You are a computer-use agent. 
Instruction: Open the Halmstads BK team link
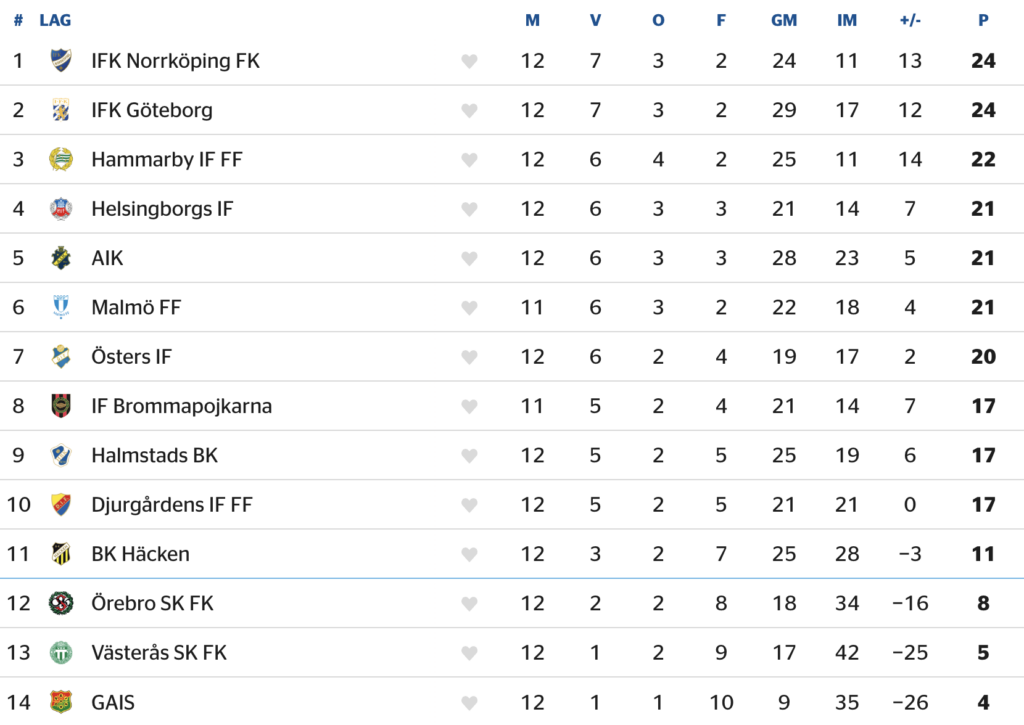154,455
